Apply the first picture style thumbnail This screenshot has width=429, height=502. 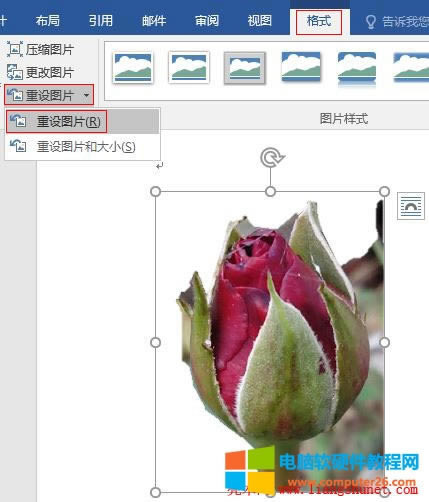(133, 68)
